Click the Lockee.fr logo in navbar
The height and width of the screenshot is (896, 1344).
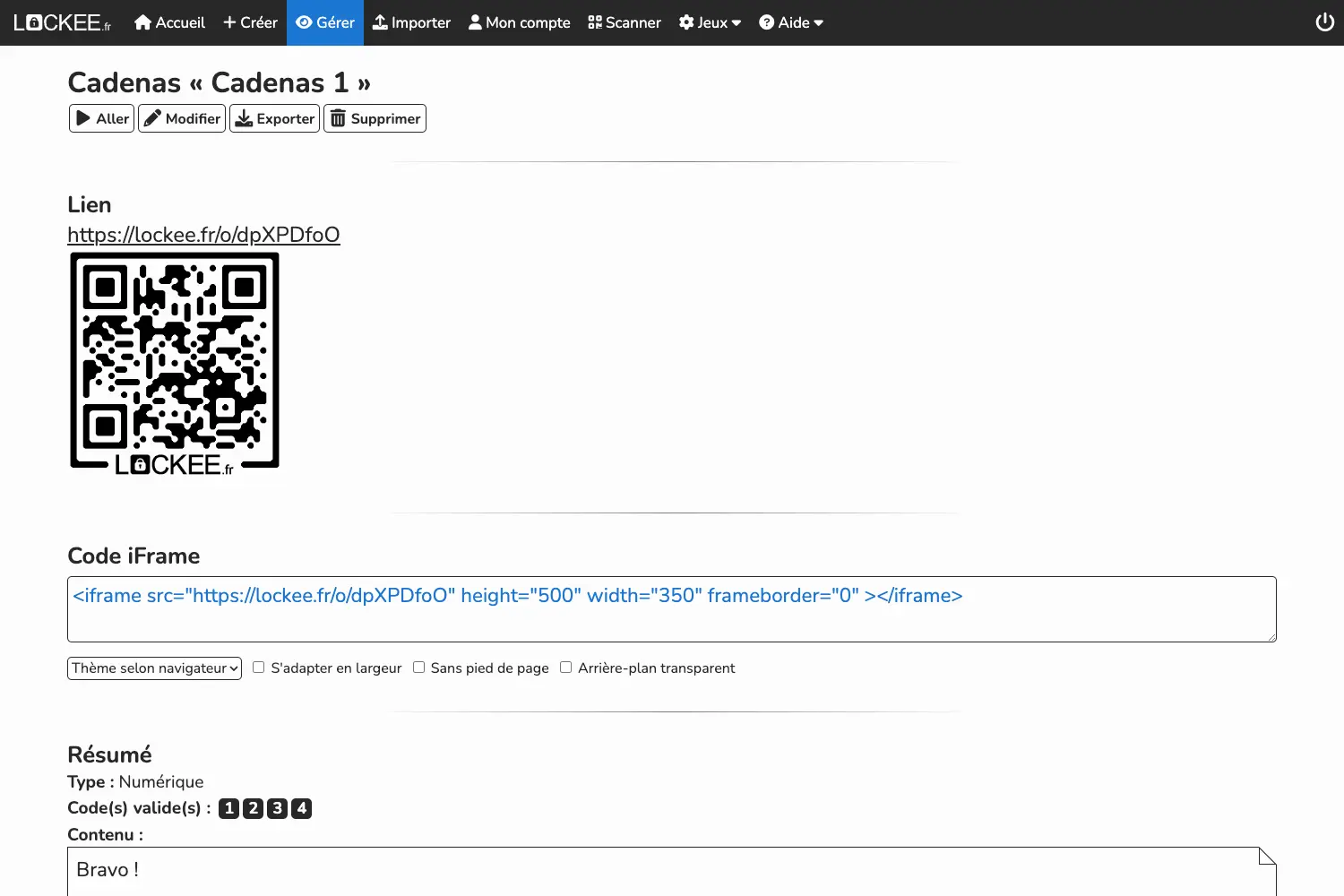click(x=62, y=22)
